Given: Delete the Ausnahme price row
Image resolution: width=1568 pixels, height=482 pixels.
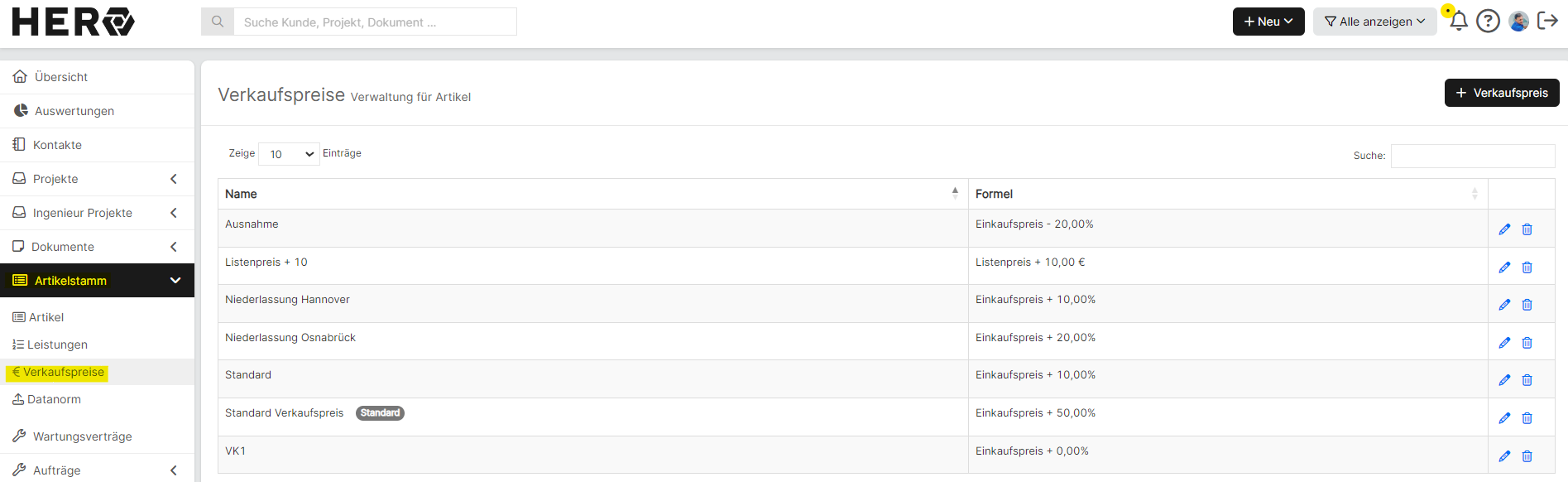Looking at the screenshot, I should tap(1527, 229).
